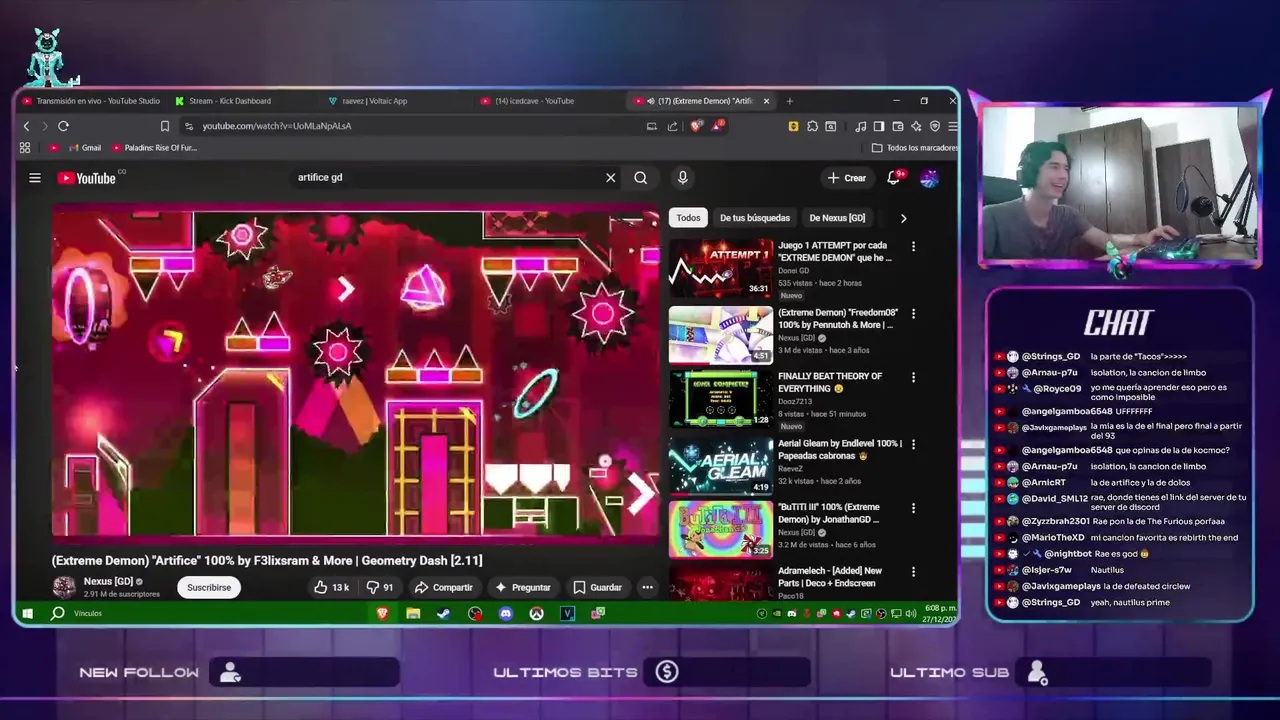The image size is (1280, 720).
Task: Select the 'Todos' filter chip
Action: click(688, 218)
